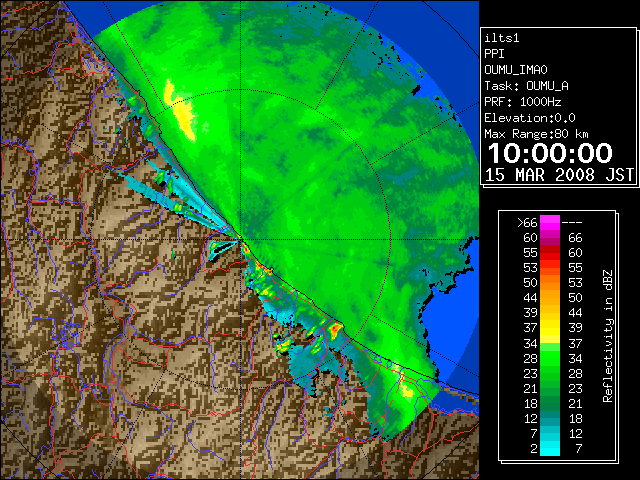This screenshot has height=480, width=640.
Task: Click the 'ilts1' label in info panel
Action: tap(502, 38)
